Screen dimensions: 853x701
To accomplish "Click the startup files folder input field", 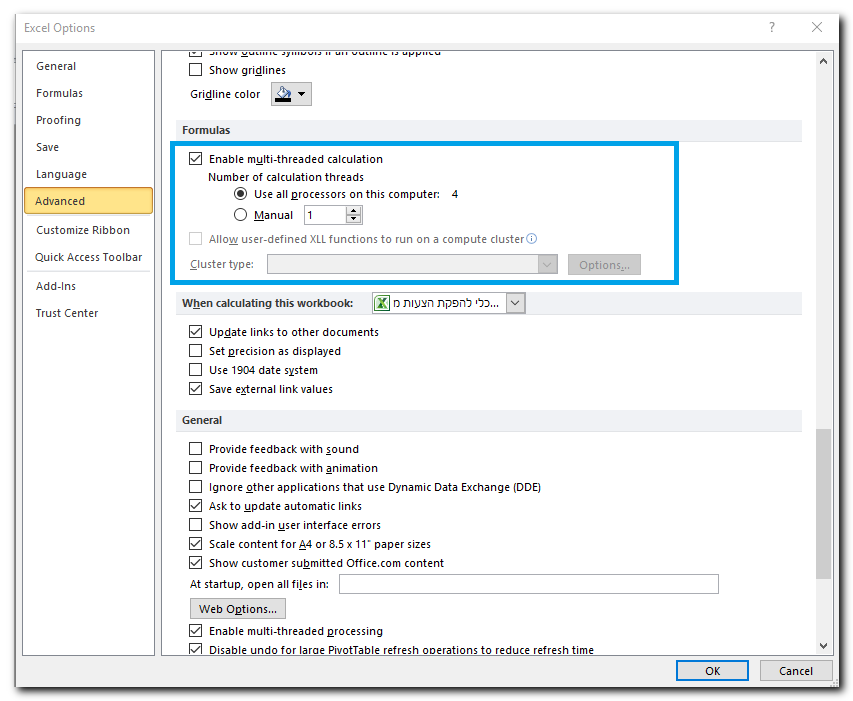I will click(x=528, y=584).
